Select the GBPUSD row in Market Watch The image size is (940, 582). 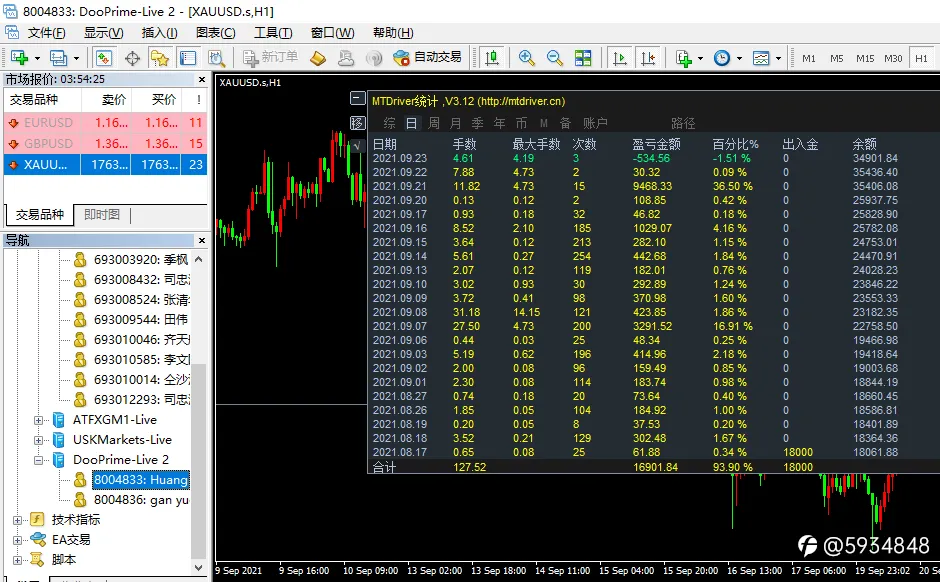pos(106,143)
